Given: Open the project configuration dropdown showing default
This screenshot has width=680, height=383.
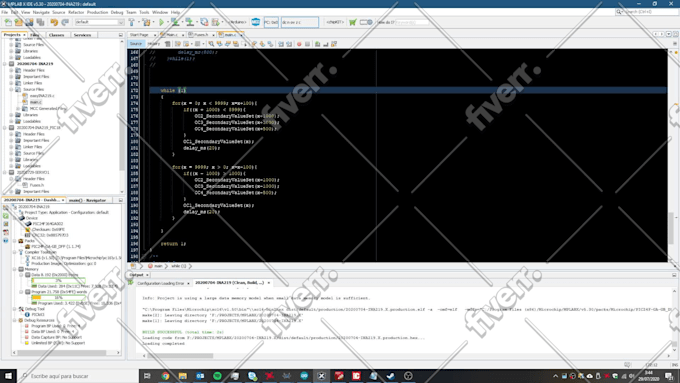Looking at the screenshot, I should (99, 22).
